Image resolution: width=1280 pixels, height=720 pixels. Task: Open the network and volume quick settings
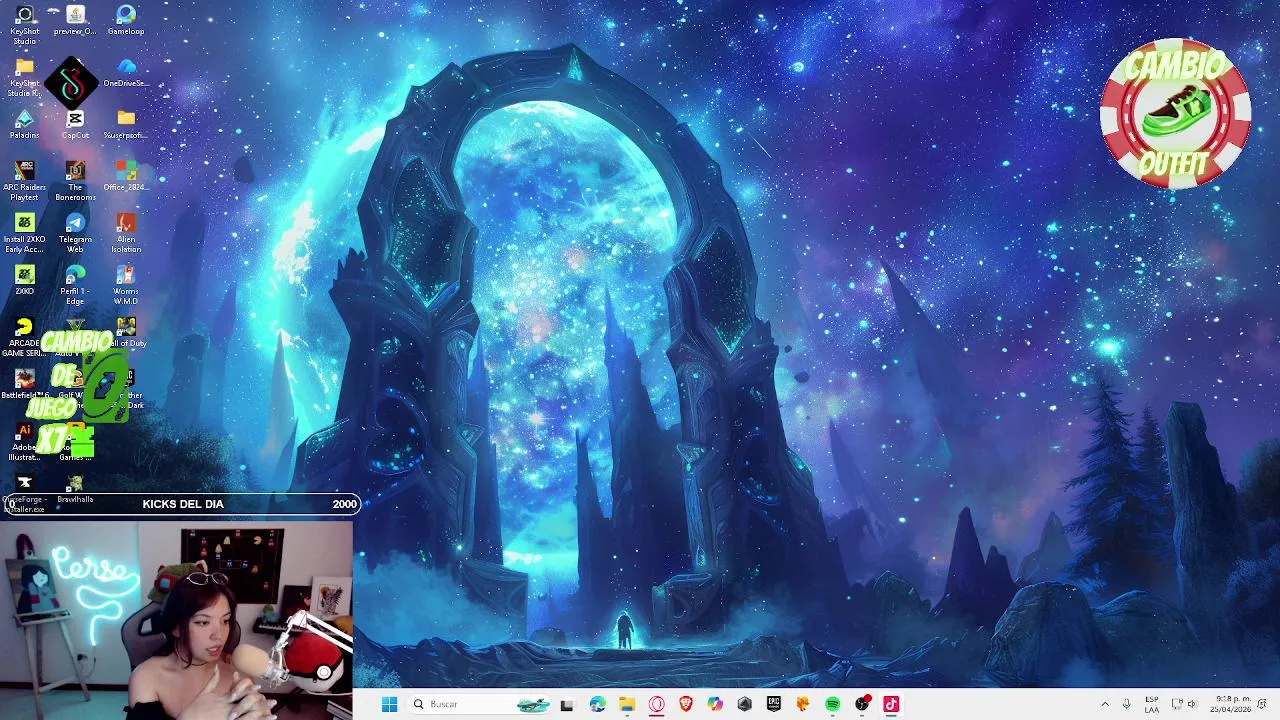click(x=1184, y=704)
